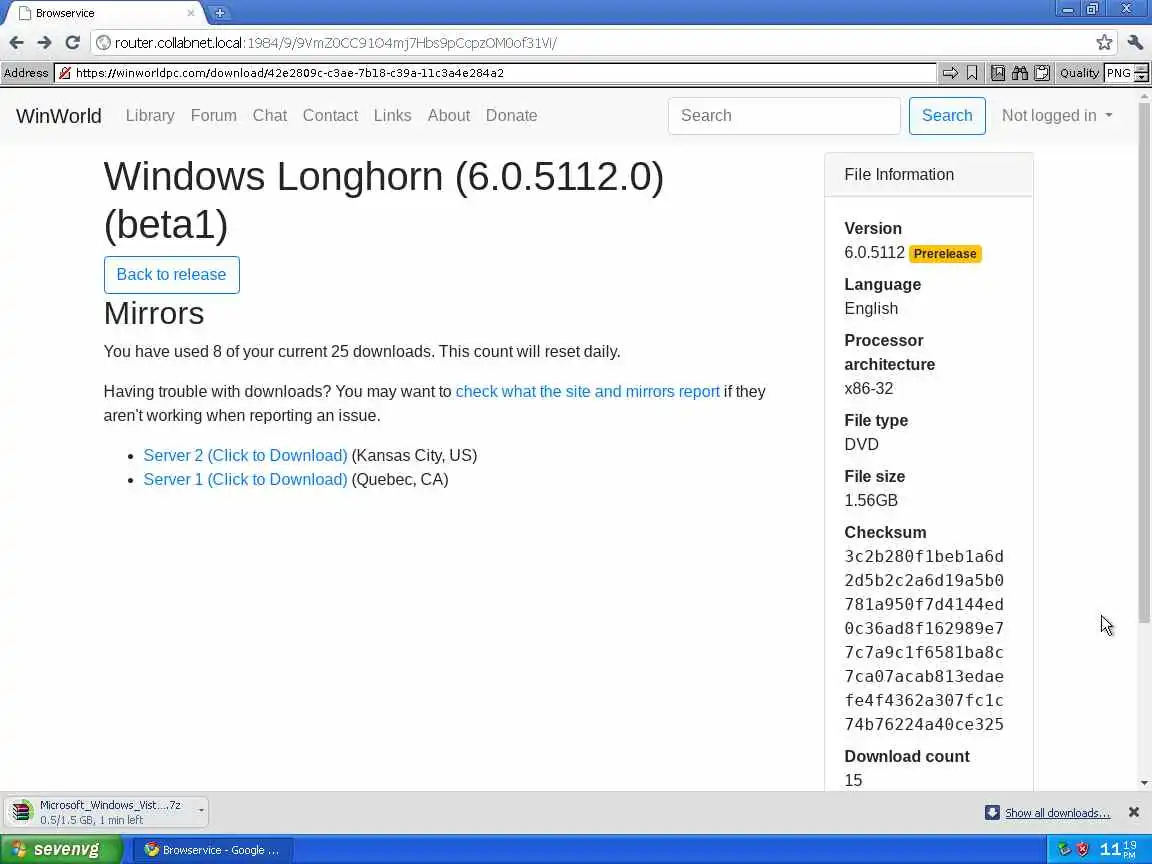This screenshot has height=864, width=1152.
Task: Click the Microsoft_Windows_Vist...7z download item
Action: pos(107,812)
